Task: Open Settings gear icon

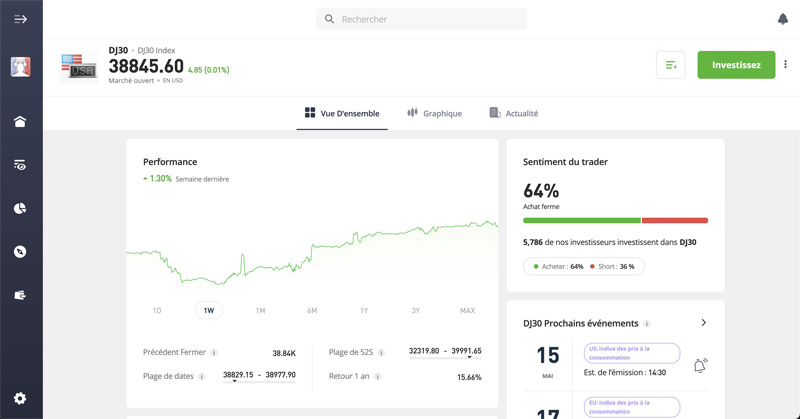Action: click(20, 398)
